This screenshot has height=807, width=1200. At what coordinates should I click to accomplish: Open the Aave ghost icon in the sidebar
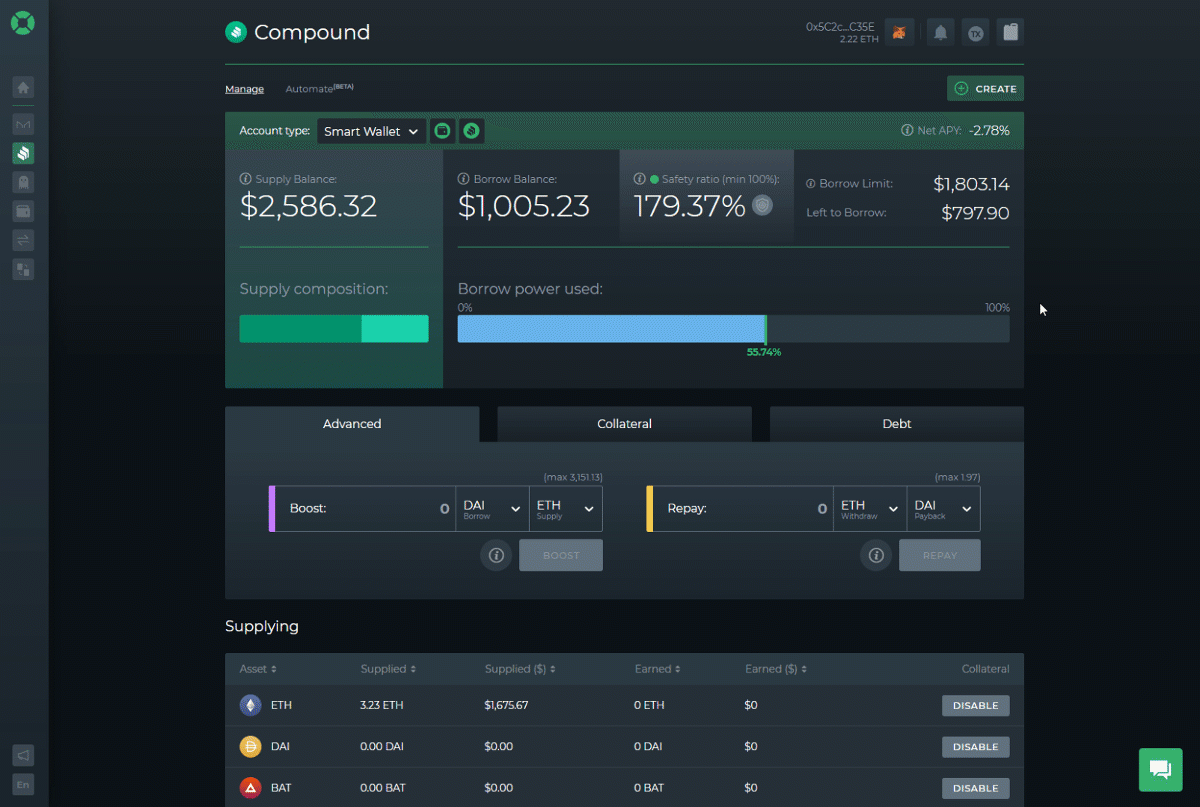23,182
